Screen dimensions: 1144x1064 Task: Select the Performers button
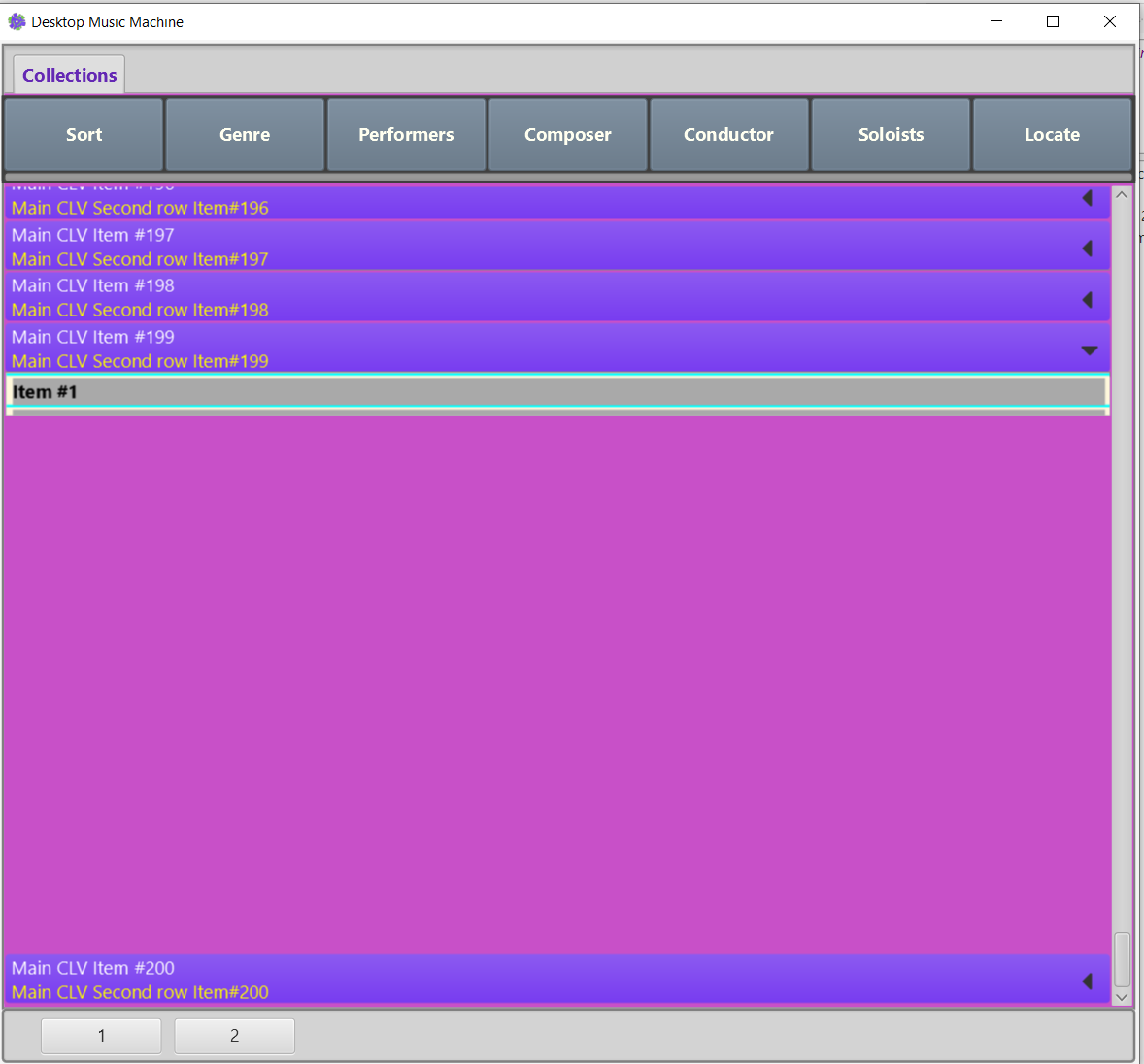click(x=406, y=135)
